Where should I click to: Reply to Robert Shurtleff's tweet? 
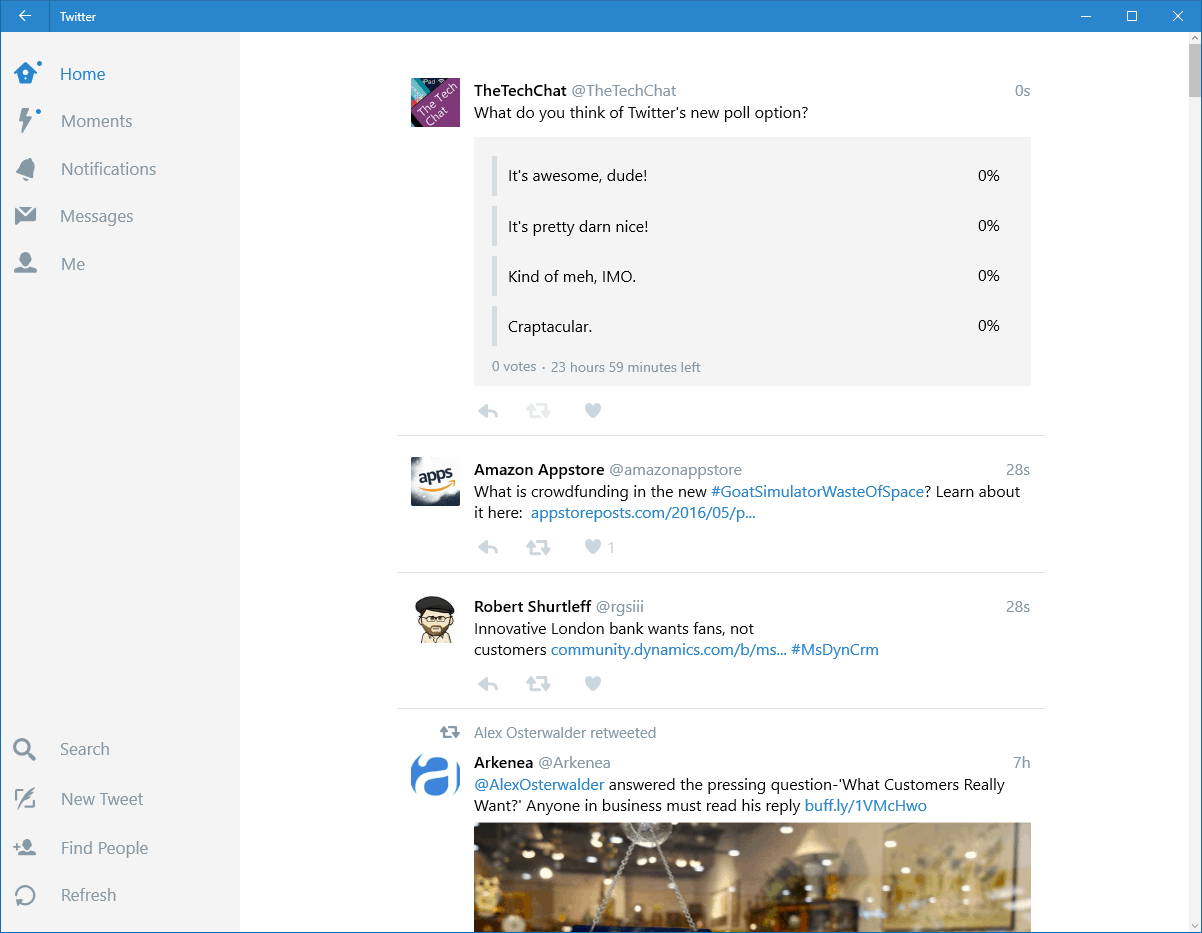(x=488, y=684)
